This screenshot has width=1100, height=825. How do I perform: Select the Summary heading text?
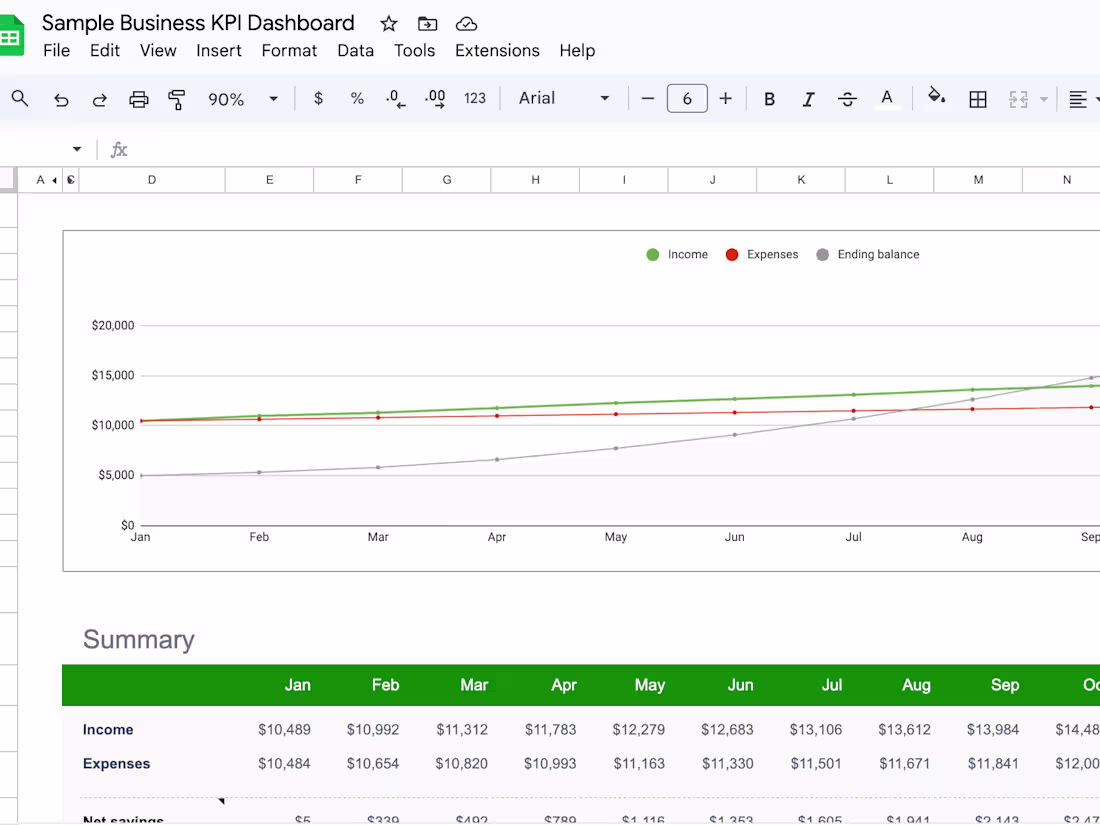click(139, 640)
